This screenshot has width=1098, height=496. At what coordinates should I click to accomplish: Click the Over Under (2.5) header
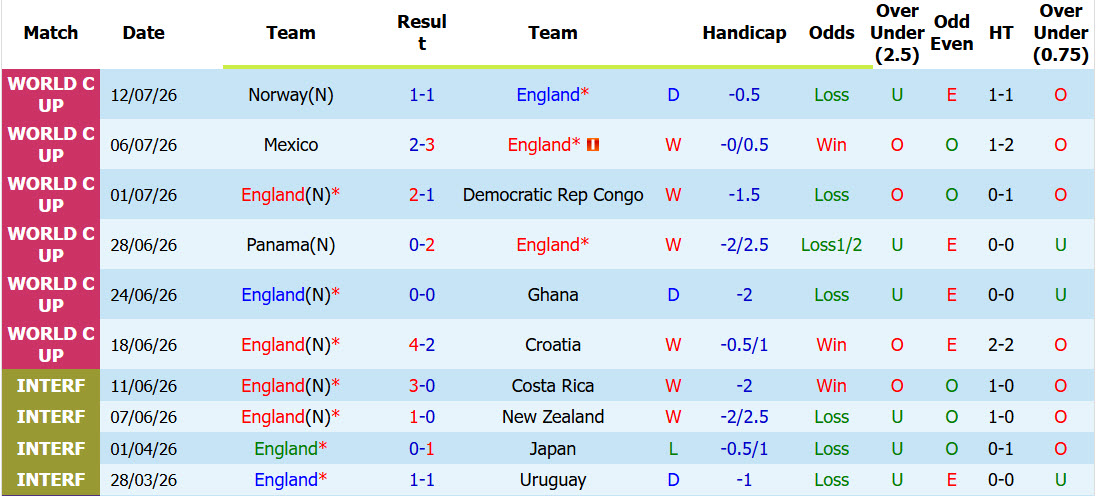897,33
